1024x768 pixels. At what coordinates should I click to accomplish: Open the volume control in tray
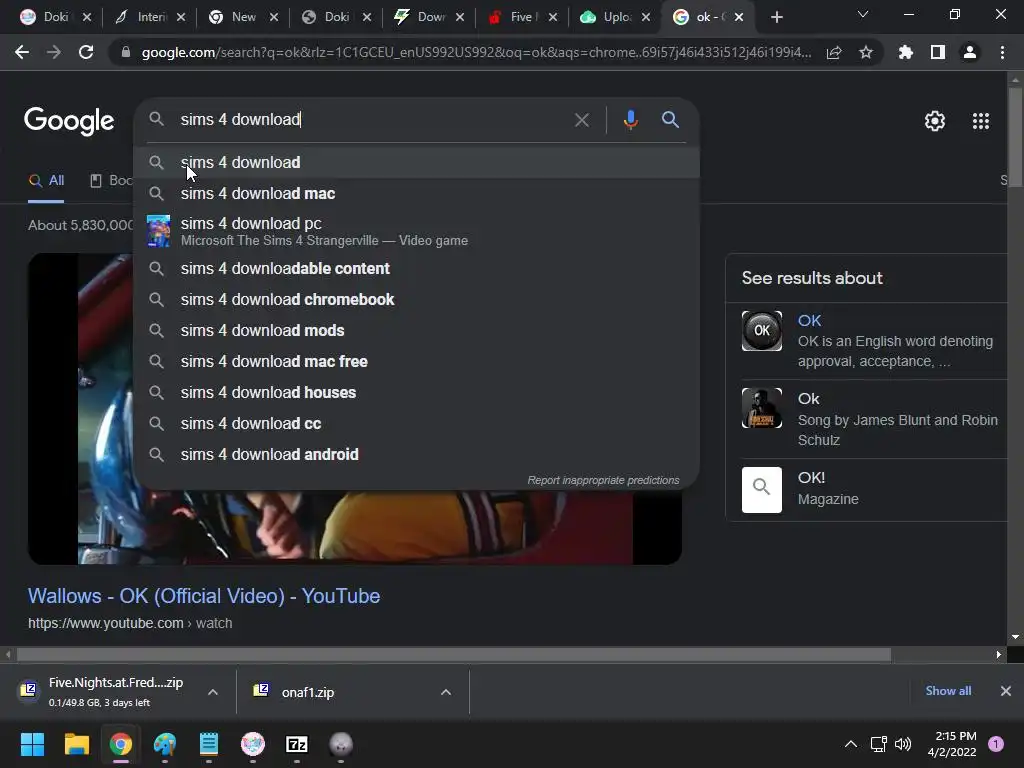tap(903, 744)
